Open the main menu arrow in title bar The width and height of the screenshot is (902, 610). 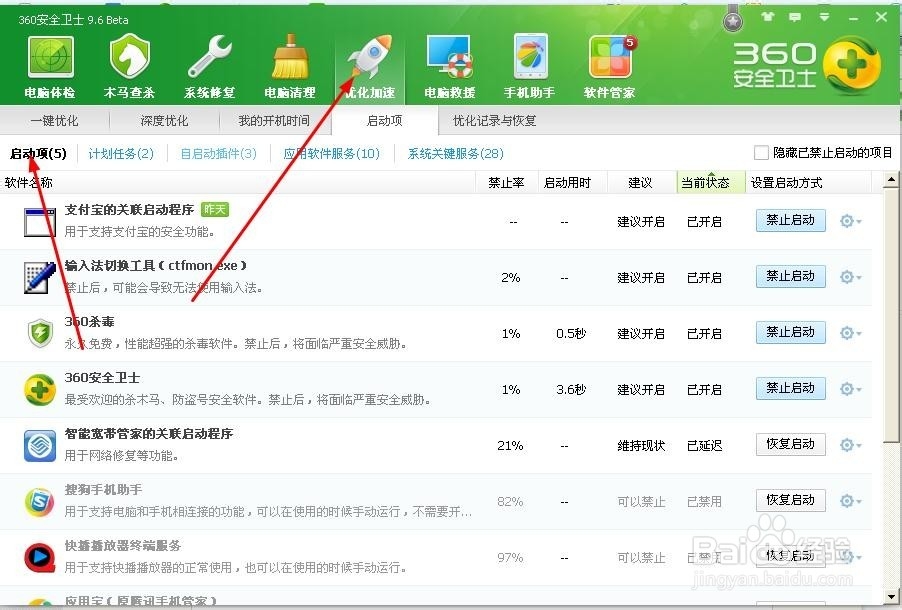pyautogui.click(x=824, y=17)
